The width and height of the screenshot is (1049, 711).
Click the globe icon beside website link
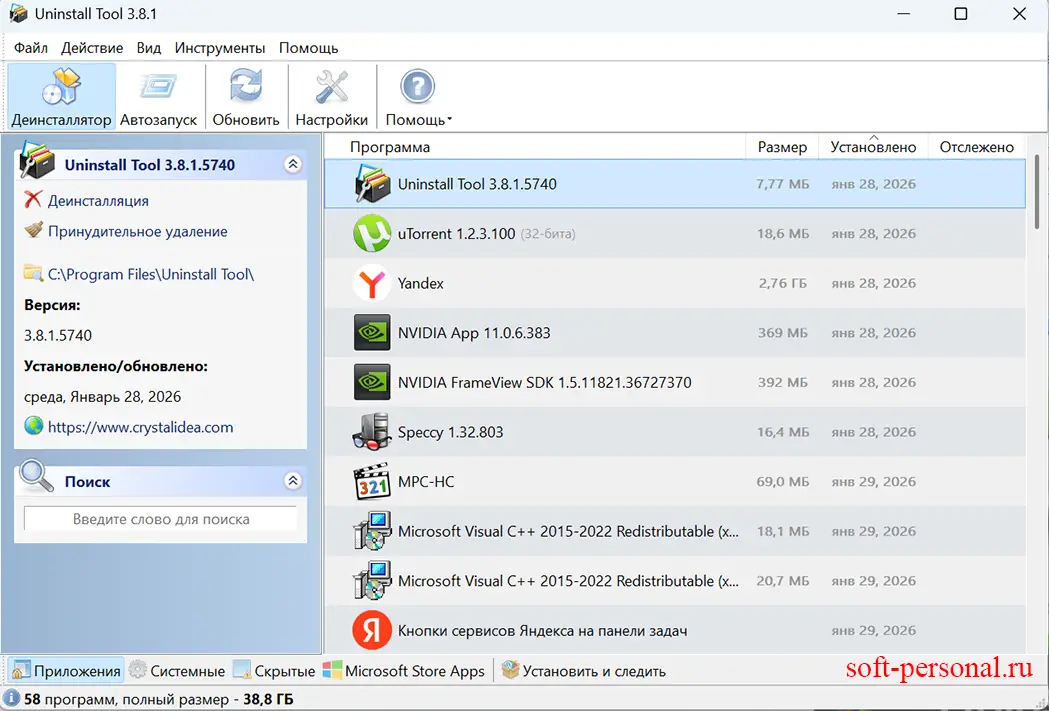pyautogui.click(x=33, y=425)
